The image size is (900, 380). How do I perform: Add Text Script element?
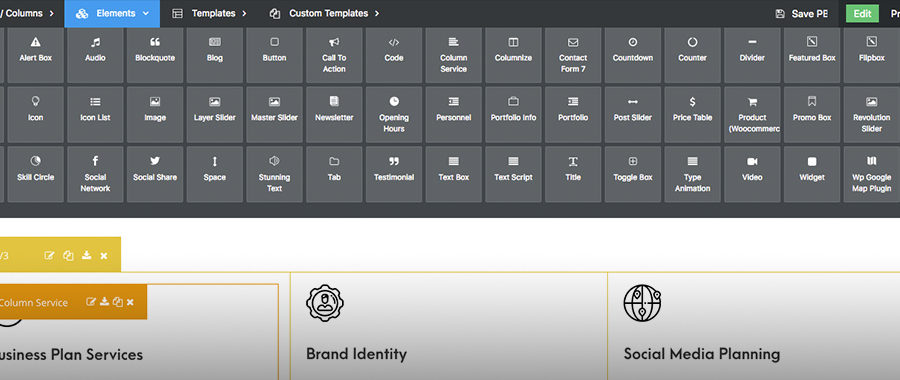pyautogui.click(x=513, y=175)
